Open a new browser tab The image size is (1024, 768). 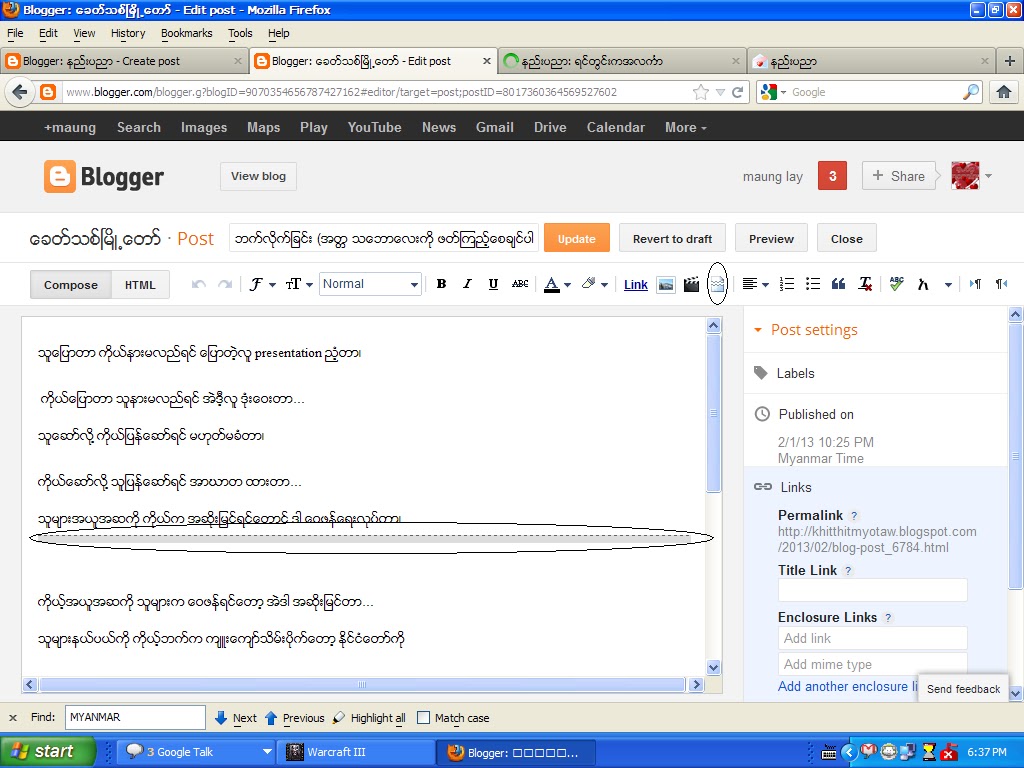pos(1010,61)
